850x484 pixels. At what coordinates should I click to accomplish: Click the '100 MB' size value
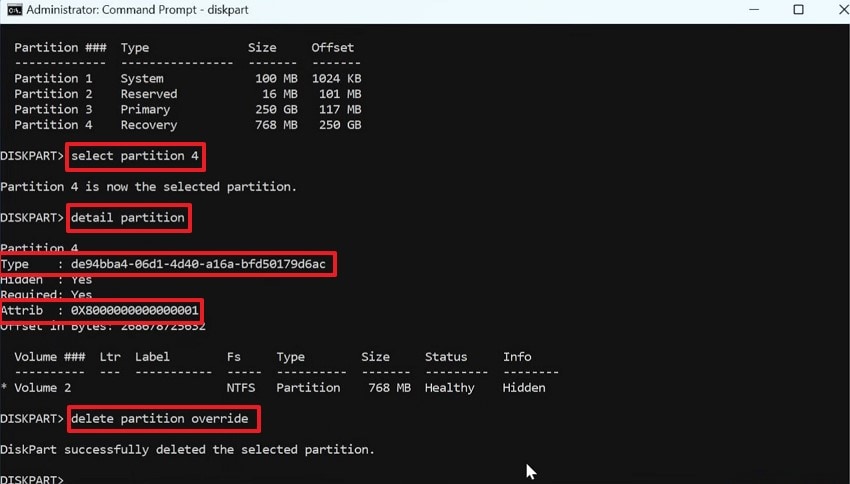[x=276, y=79]
